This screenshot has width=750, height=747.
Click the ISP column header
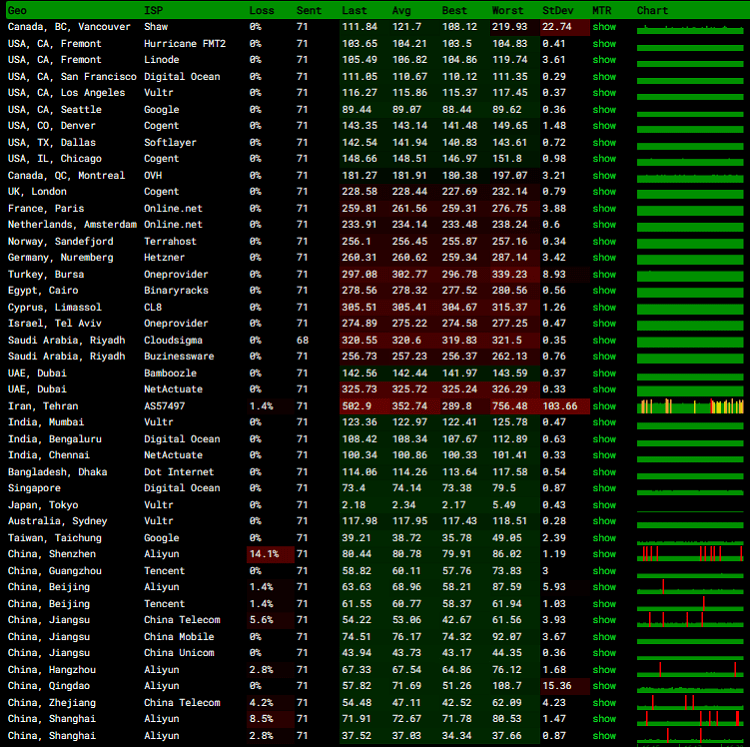point(154,11)
